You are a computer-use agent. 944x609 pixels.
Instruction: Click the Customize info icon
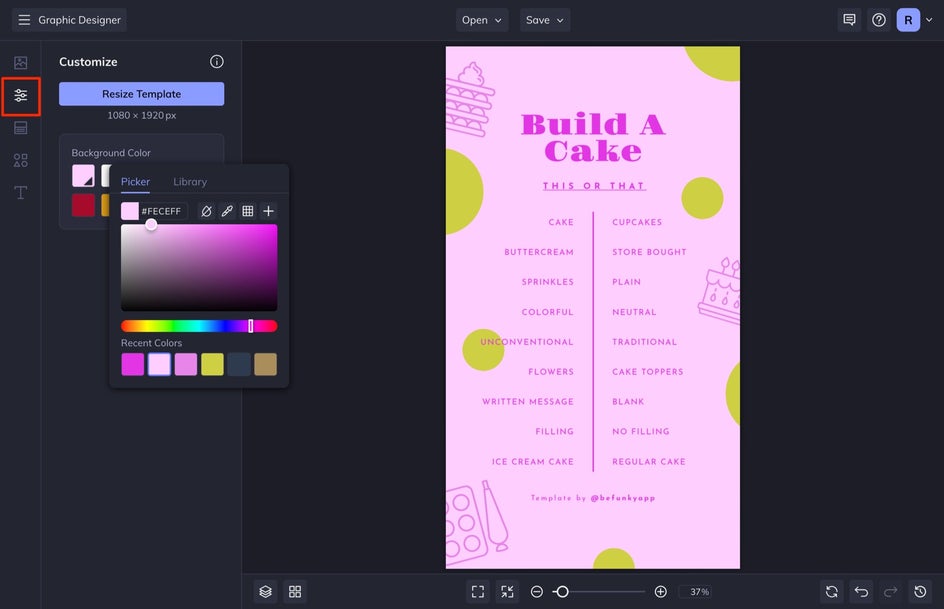click(217, 61)
